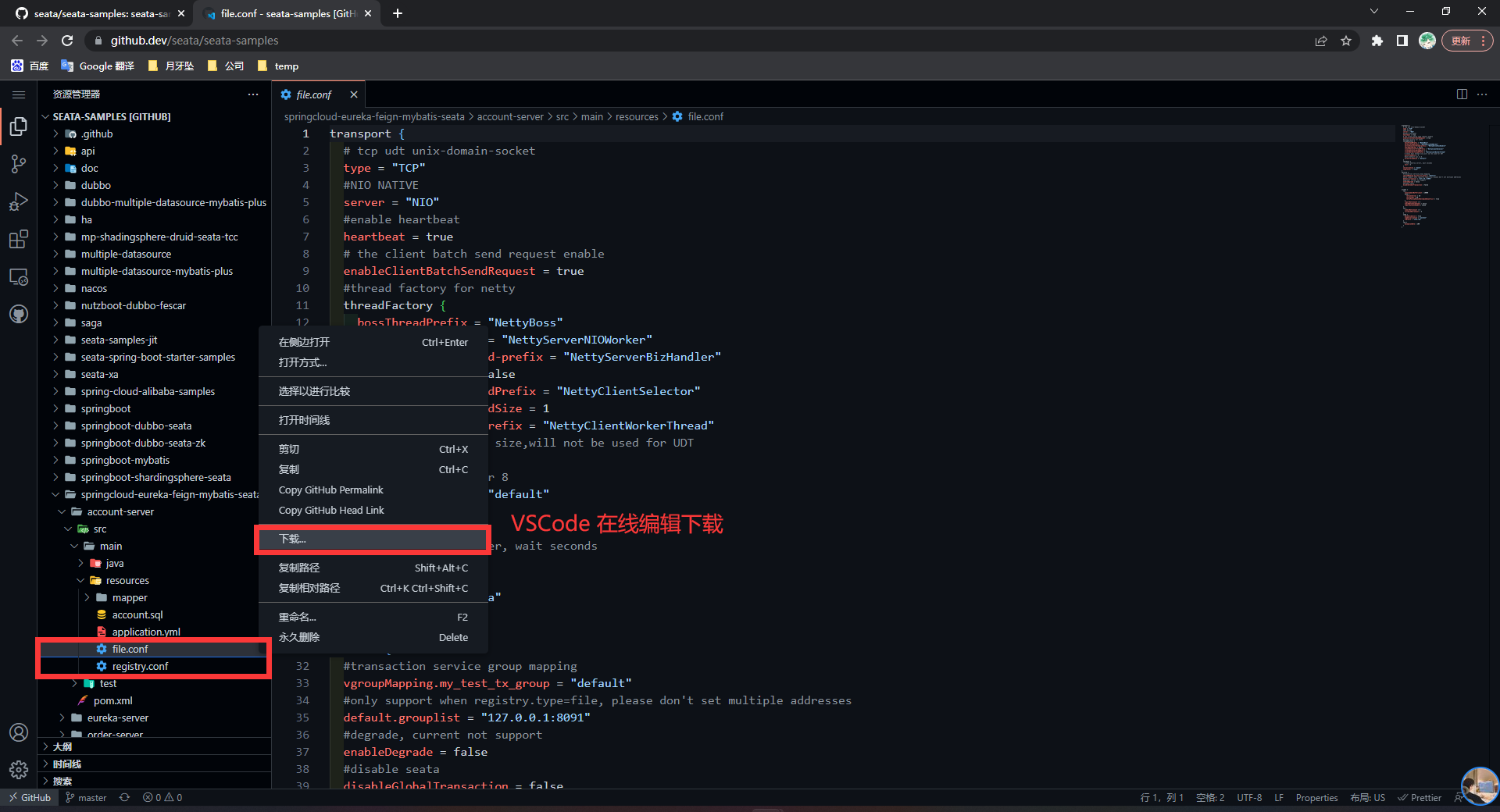Choose 复制路径 from the context menu
Viewport: 1500px width, 812px height.
(x=373, y=568)
